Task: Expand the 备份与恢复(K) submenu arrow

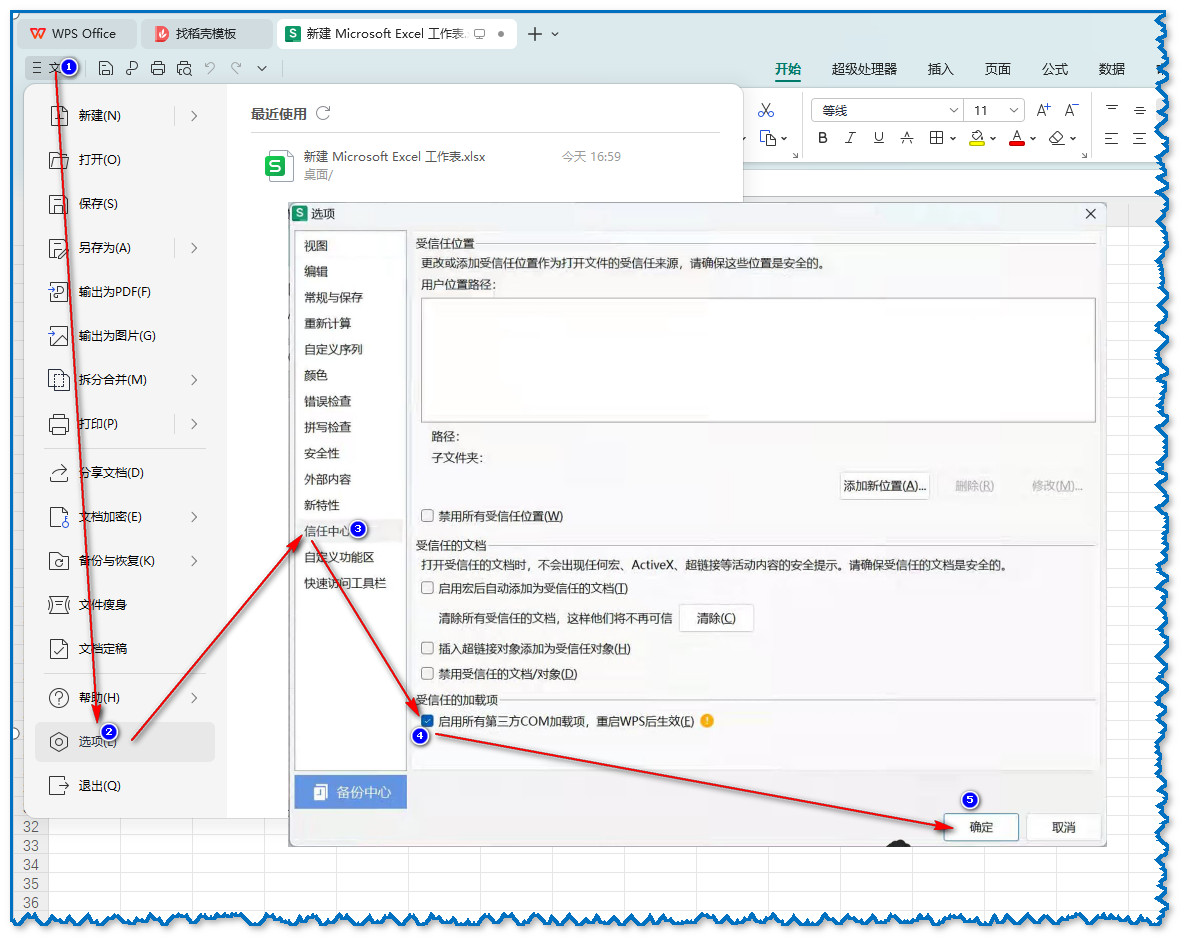Action: (194, 560)
